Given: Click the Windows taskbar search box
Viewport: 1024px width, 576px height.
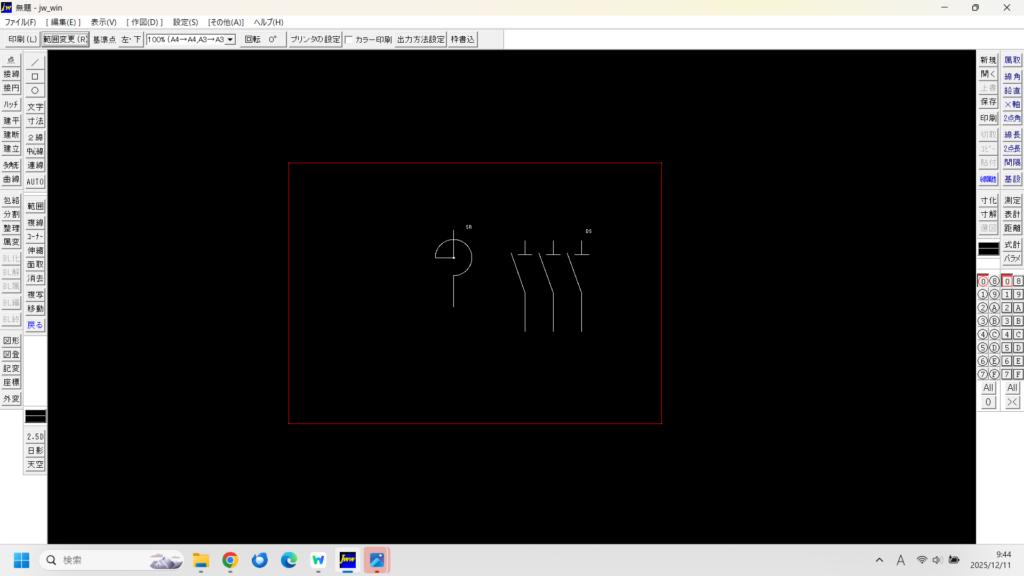Looking at the screenshot, I should pos(110,560).
